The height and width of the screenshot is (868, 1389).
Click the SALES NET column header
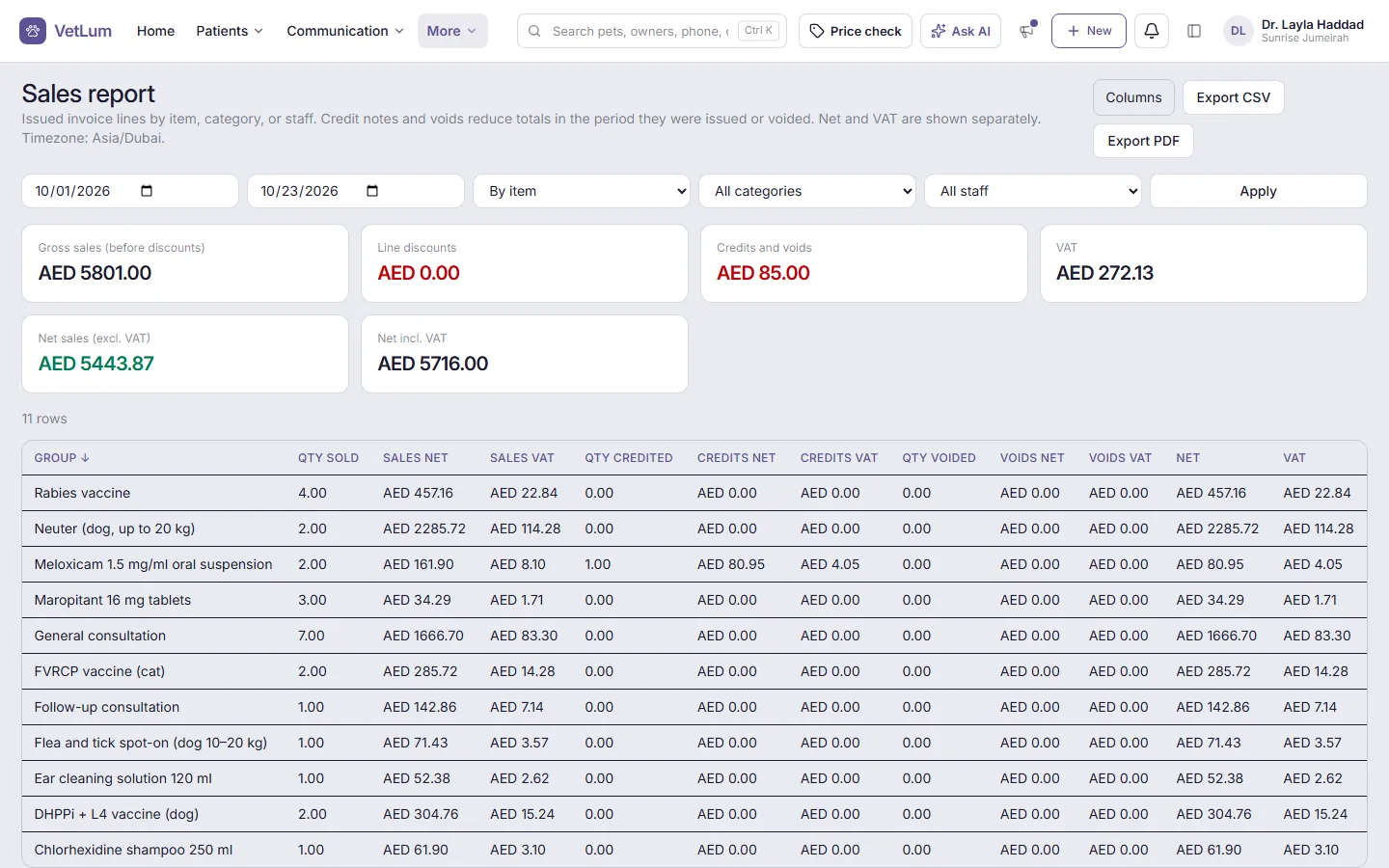[x=416, y=458]
